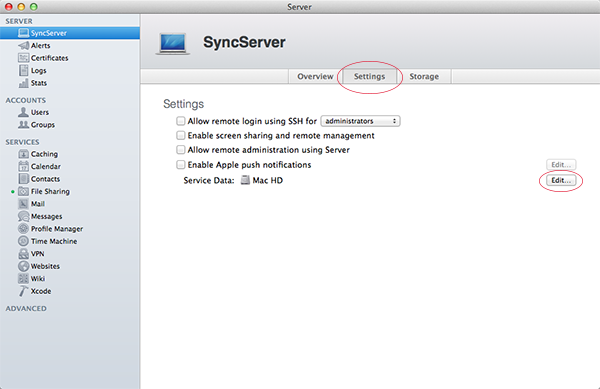Click the Users label in sidebar
Image resolution: width=600 pixels, height=389 pixels.
(x=40, y=112)
